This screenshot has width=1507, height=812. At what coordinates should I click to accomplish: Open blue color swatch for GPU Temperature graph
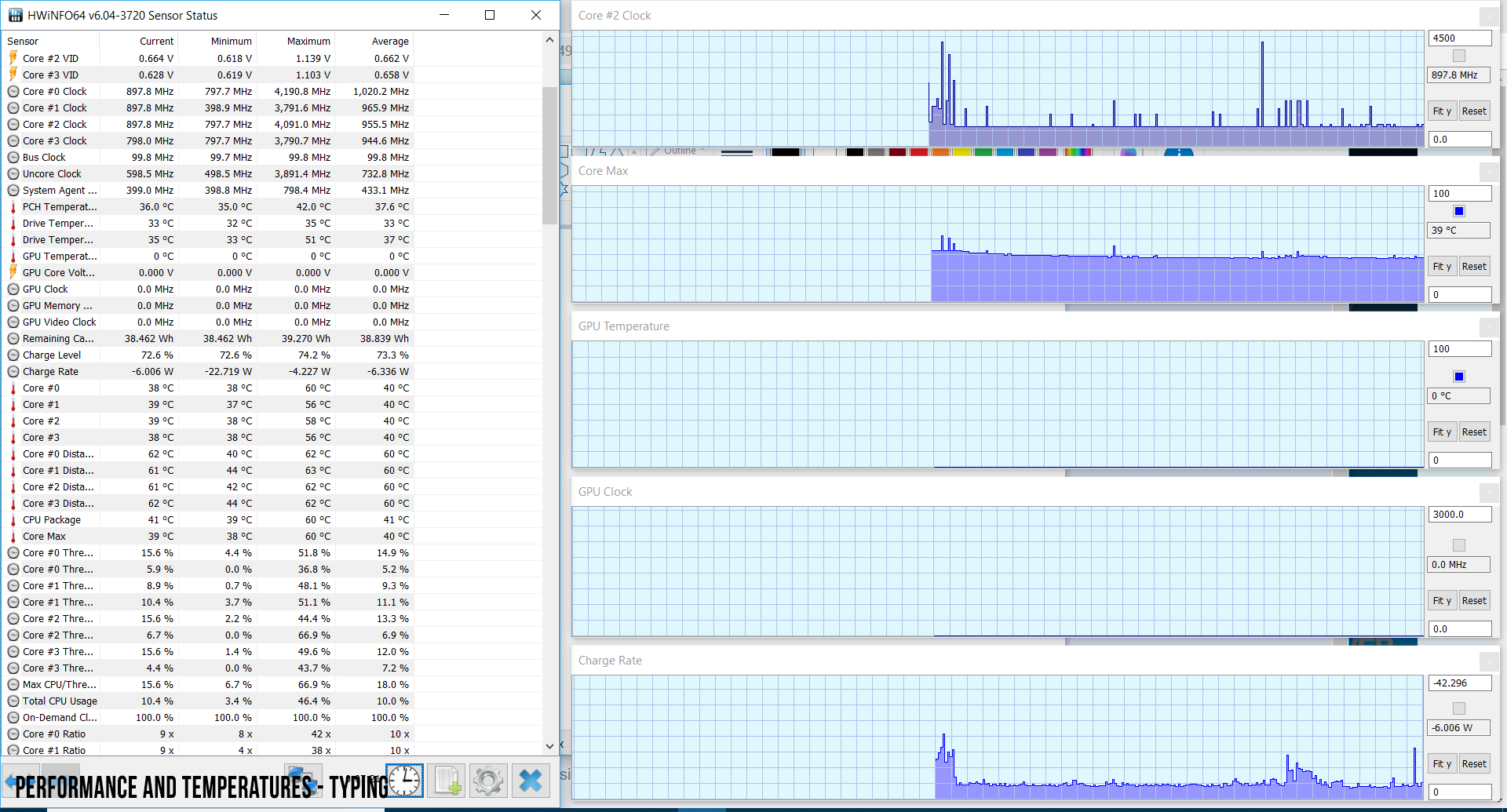click(x=1459, y=377)
